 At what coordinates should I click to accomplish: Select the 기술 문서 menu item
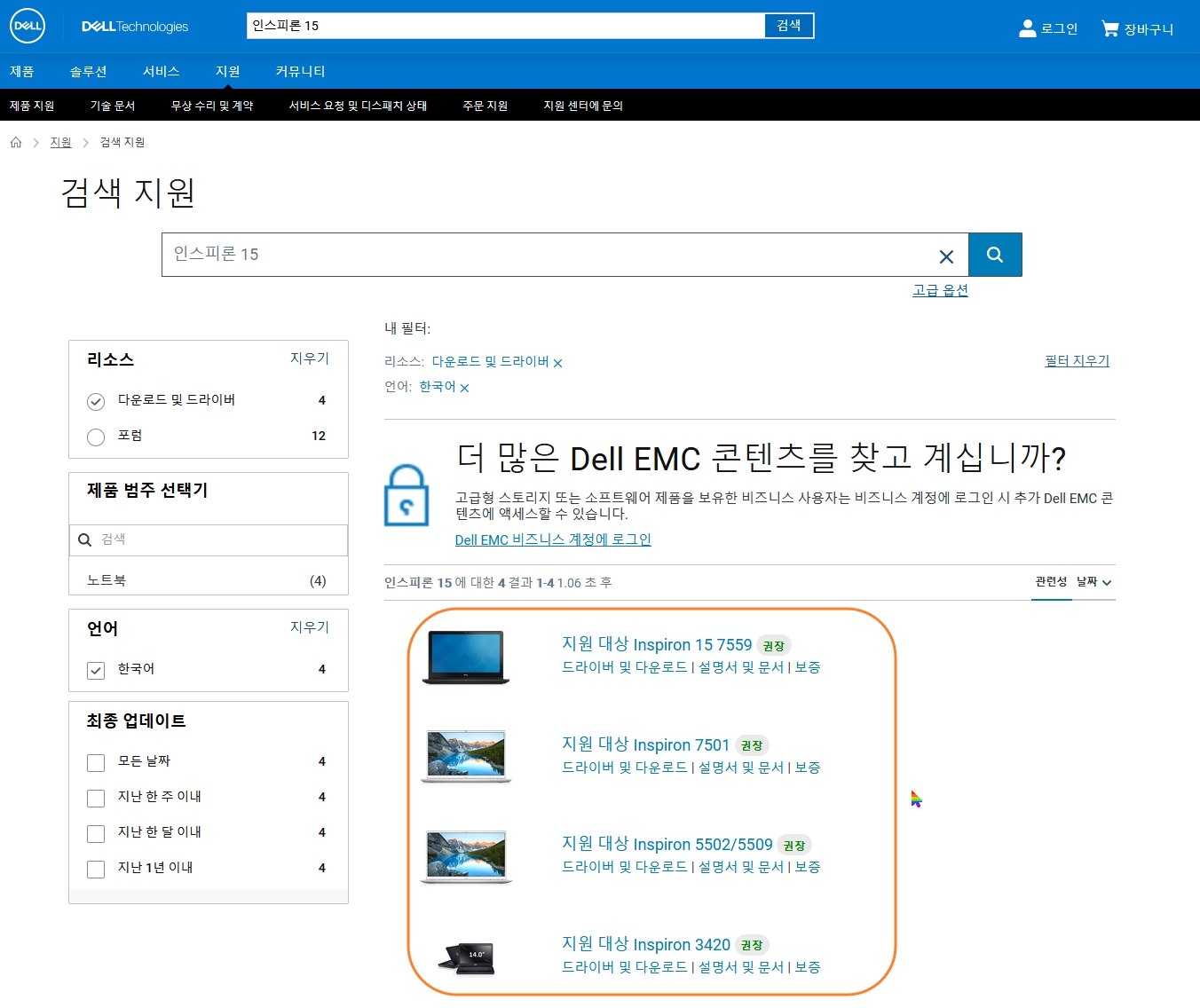tap(112, 105)
